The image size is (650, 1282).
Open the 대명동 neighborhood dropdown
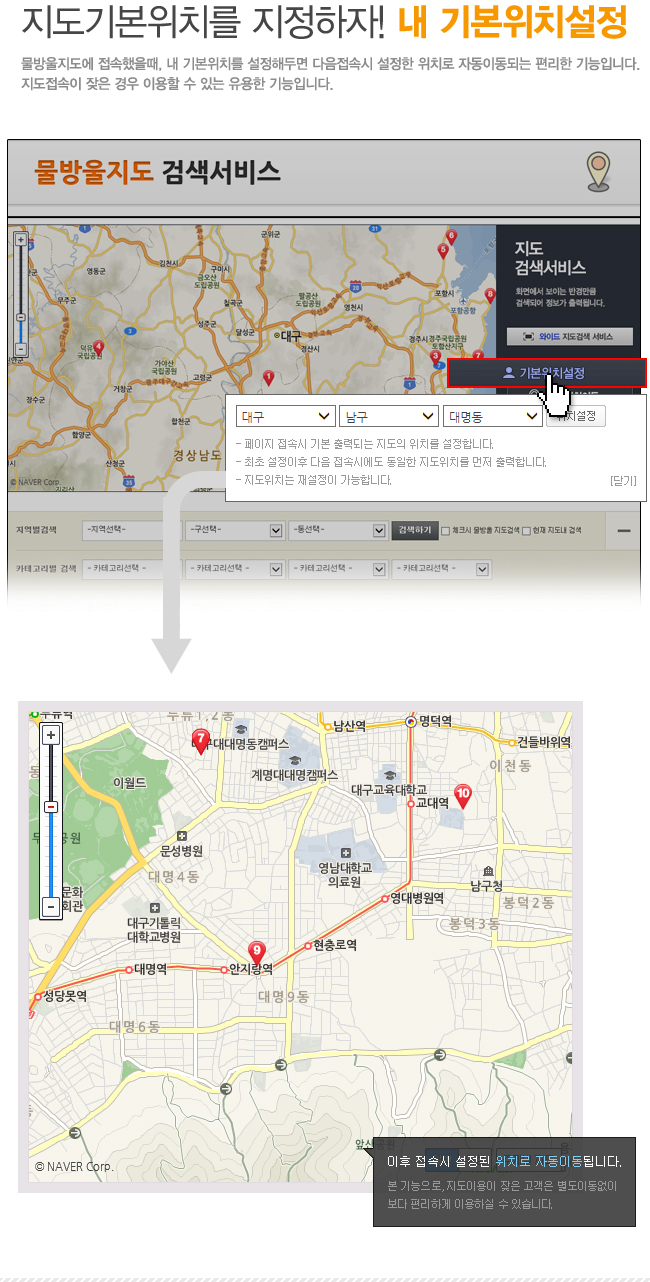click(492, 416)
